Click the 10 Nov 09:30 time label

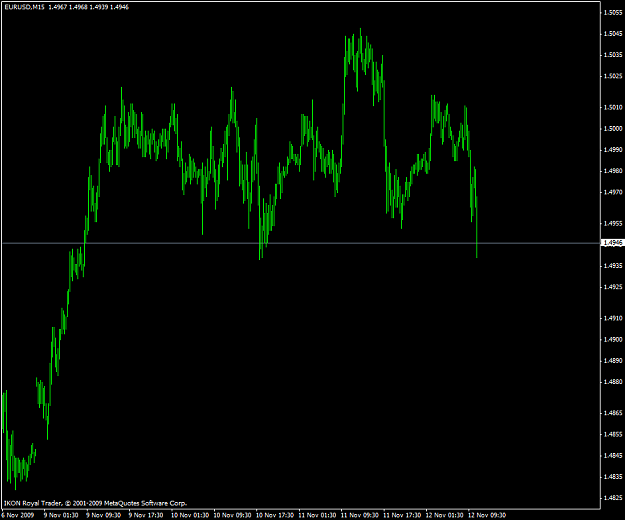click(x=232, y=515)
